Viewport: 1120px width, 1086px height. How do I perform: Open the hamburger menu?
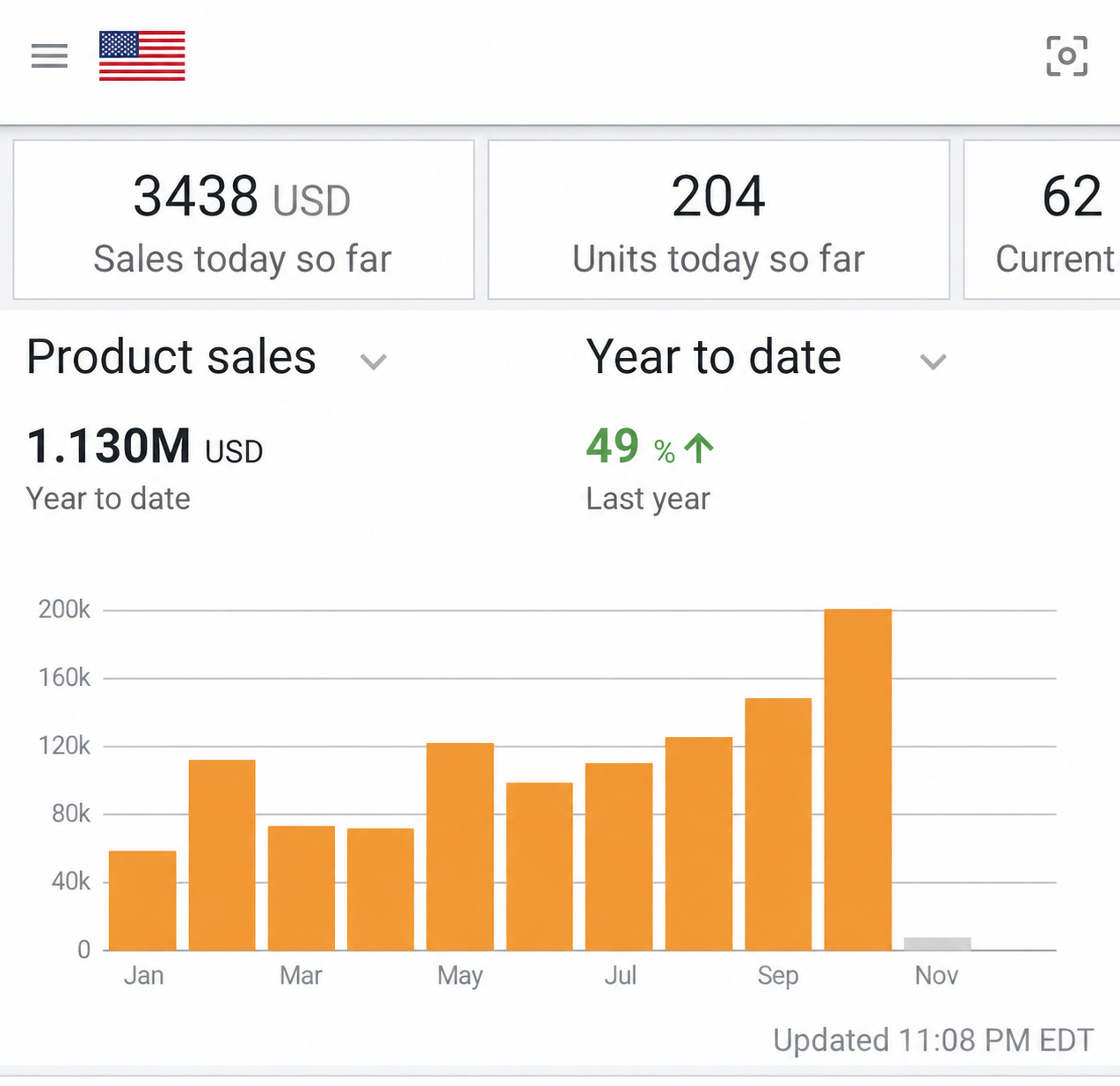pyautogui.click(x=49, y=56)
